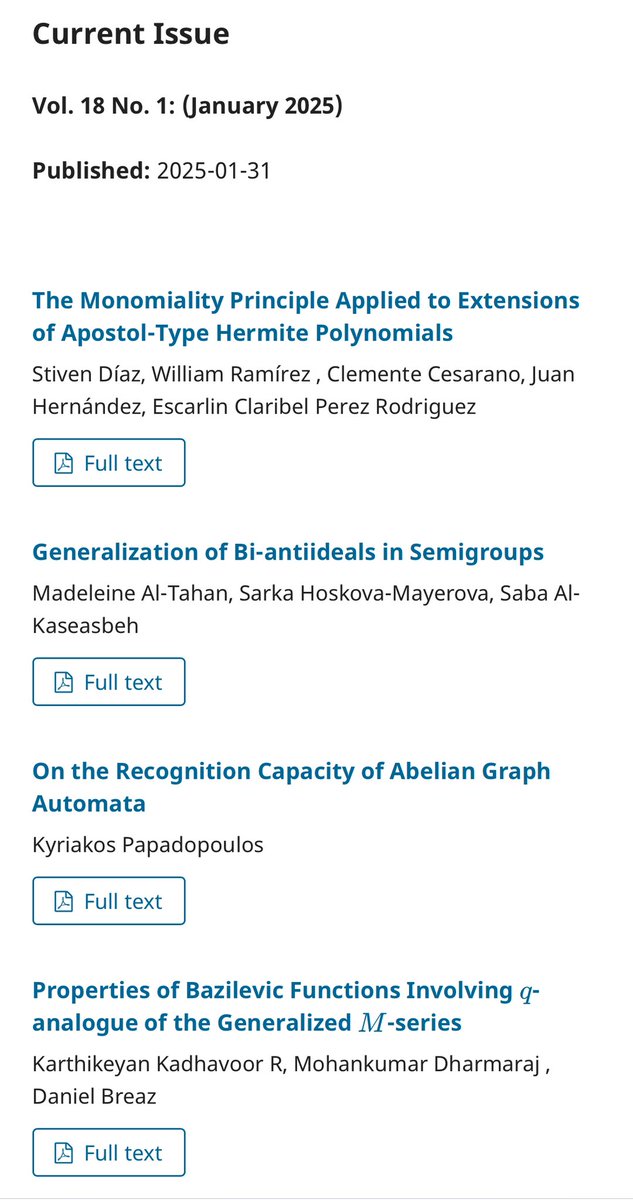This screenshot has height=1200, width=633.
Task: Click the PDF icon under Abelian Graph Automata article
Action: (63, 902)
